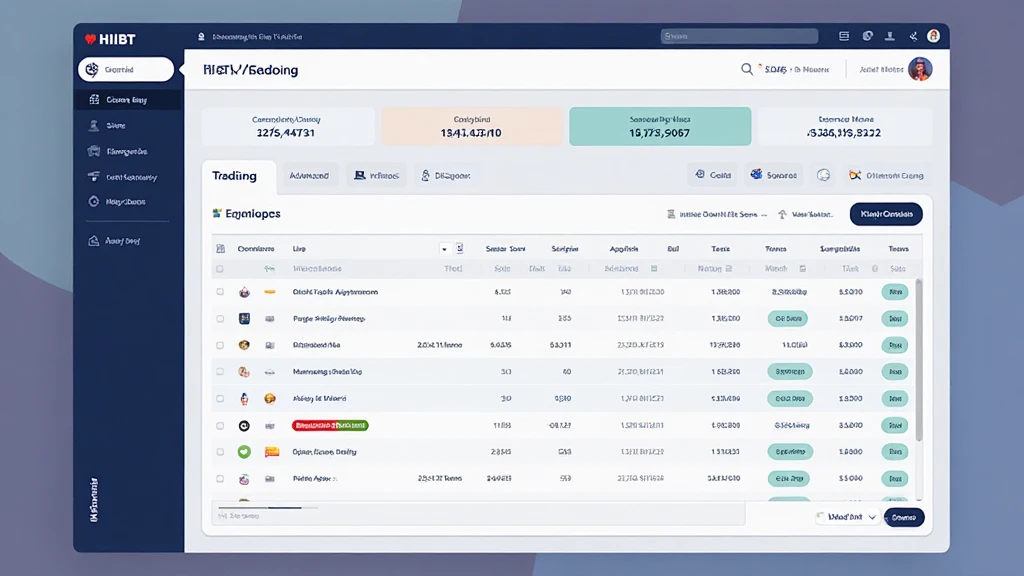
Task: Click the magnifier search icon in header
Action: coord(746,70)
